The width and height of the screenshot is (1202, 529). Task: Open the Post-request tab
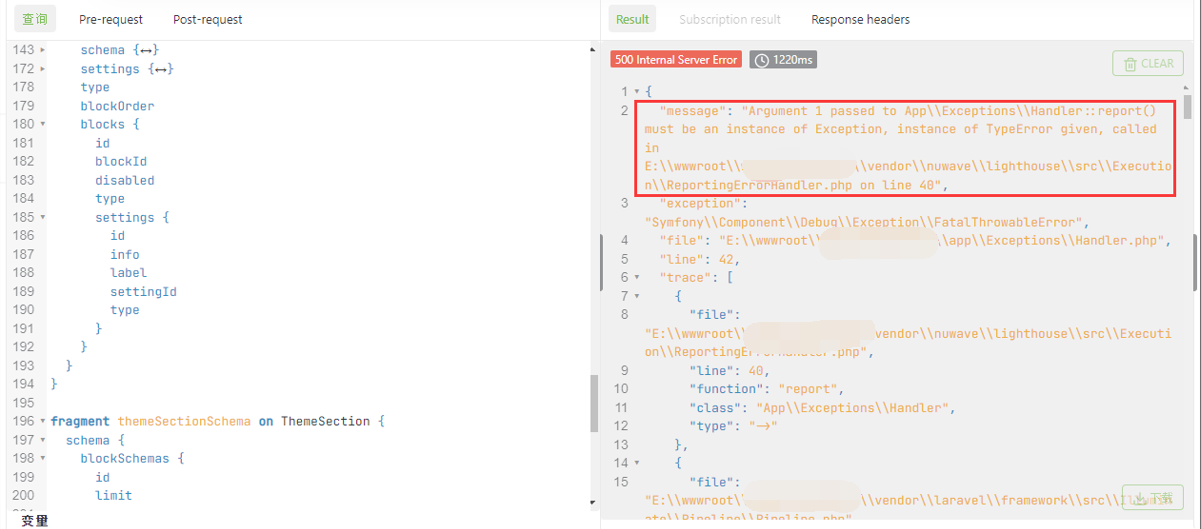coord(207,19)
